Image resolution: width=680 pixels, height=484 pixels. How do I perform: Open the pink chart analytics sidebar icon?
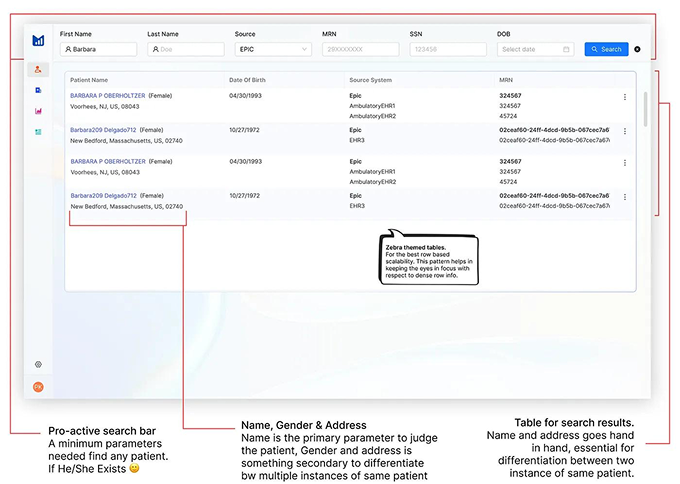(x=38, y=111)
